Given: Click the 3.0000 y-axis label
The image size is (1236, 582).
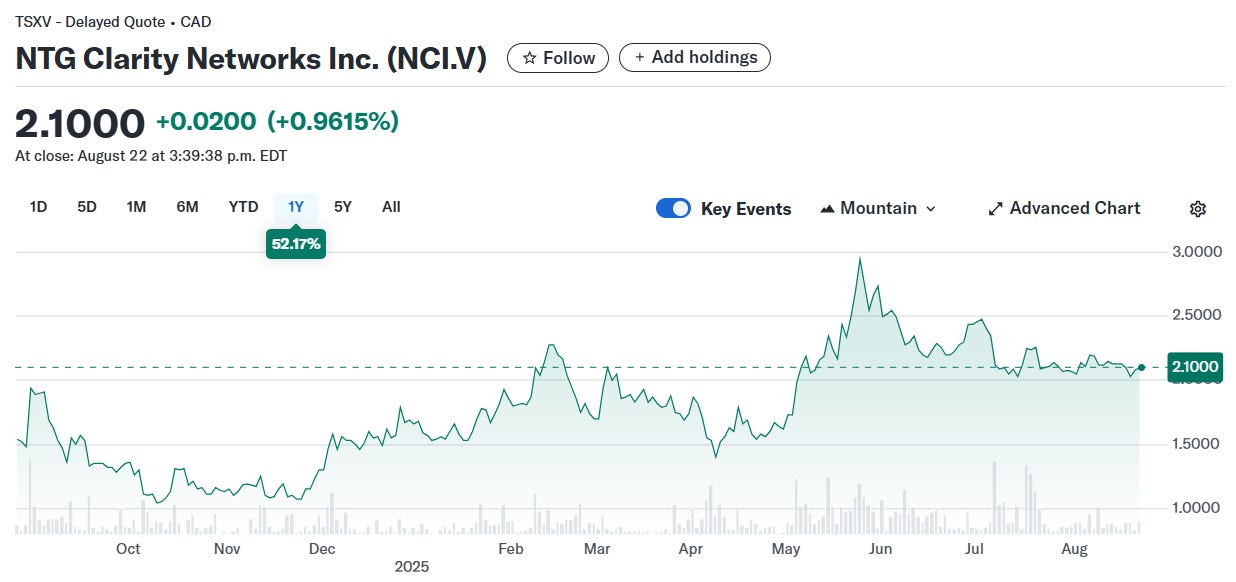Looking at the screenshot, I should coord(1197,252).
